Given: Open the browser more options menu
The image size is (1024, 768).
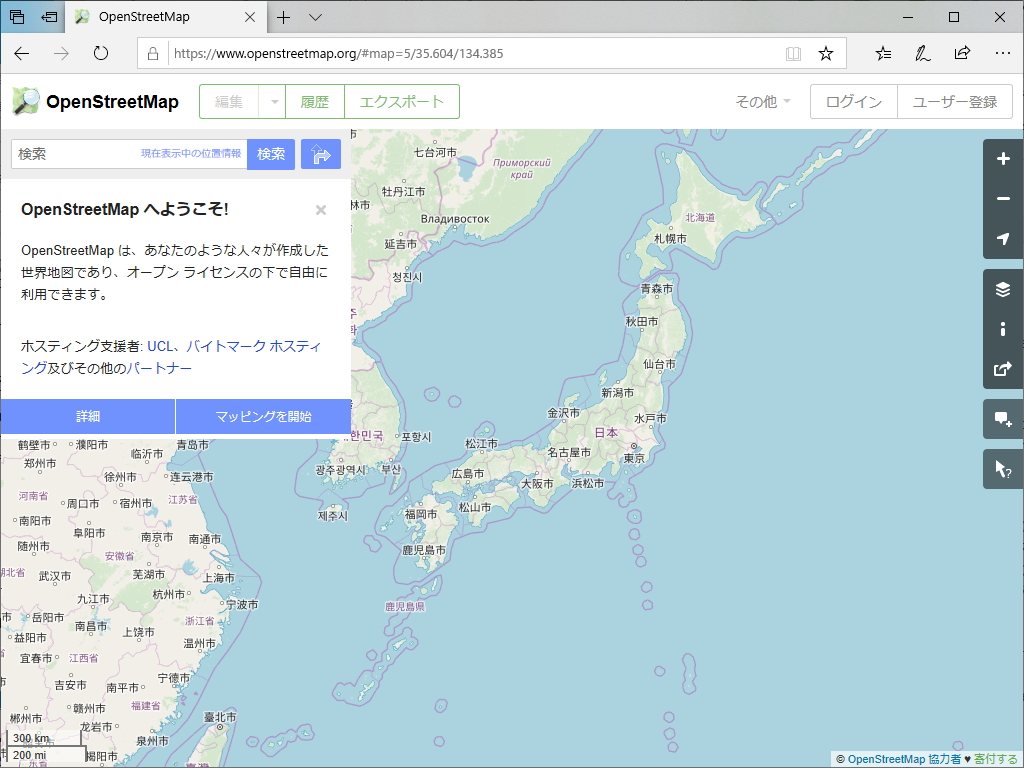Looking at the screenshot, I should point(1003,53).
